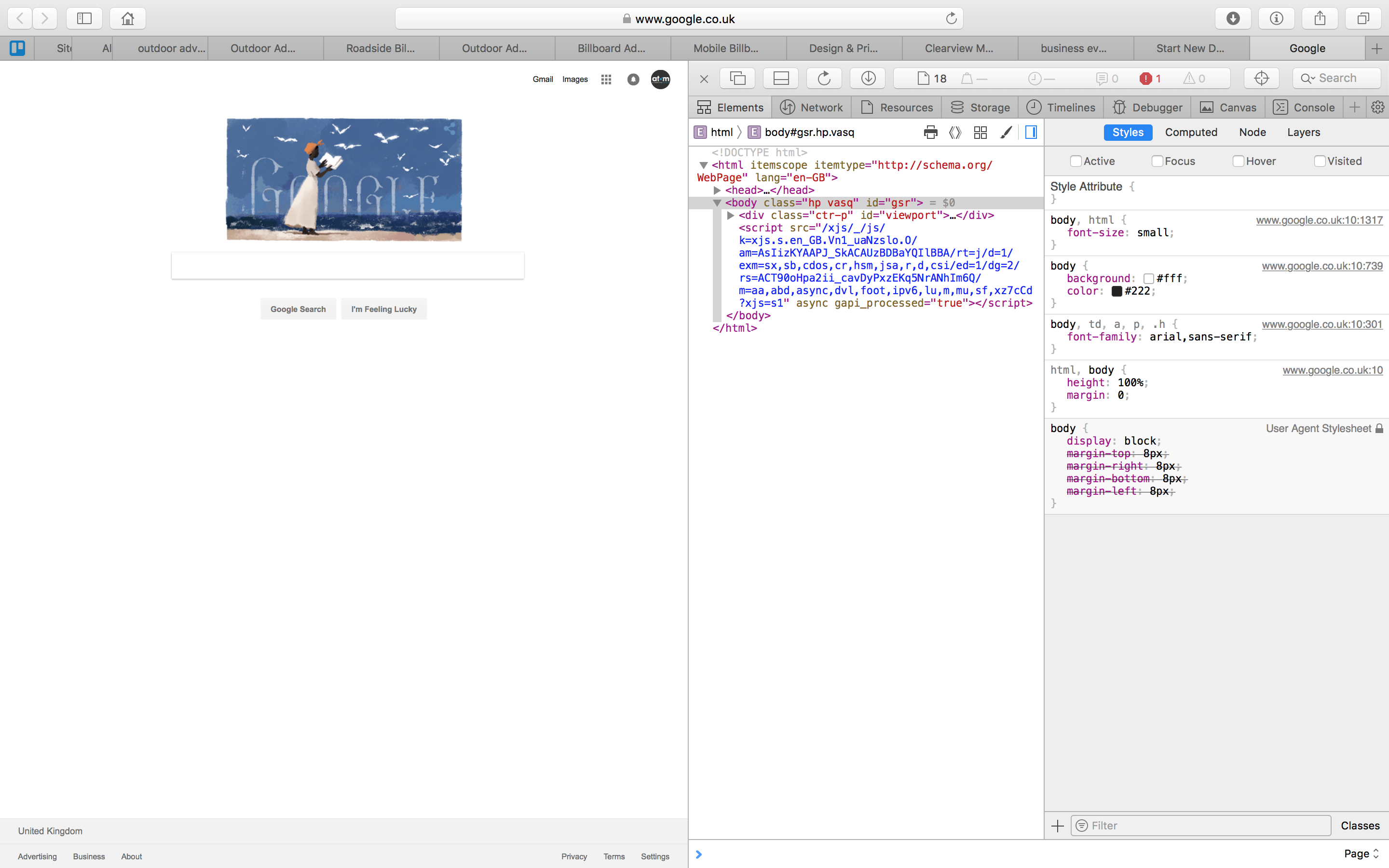Toggle the paint flashing brush icon
This screenshot has height=868, width=1389.
1006,133
